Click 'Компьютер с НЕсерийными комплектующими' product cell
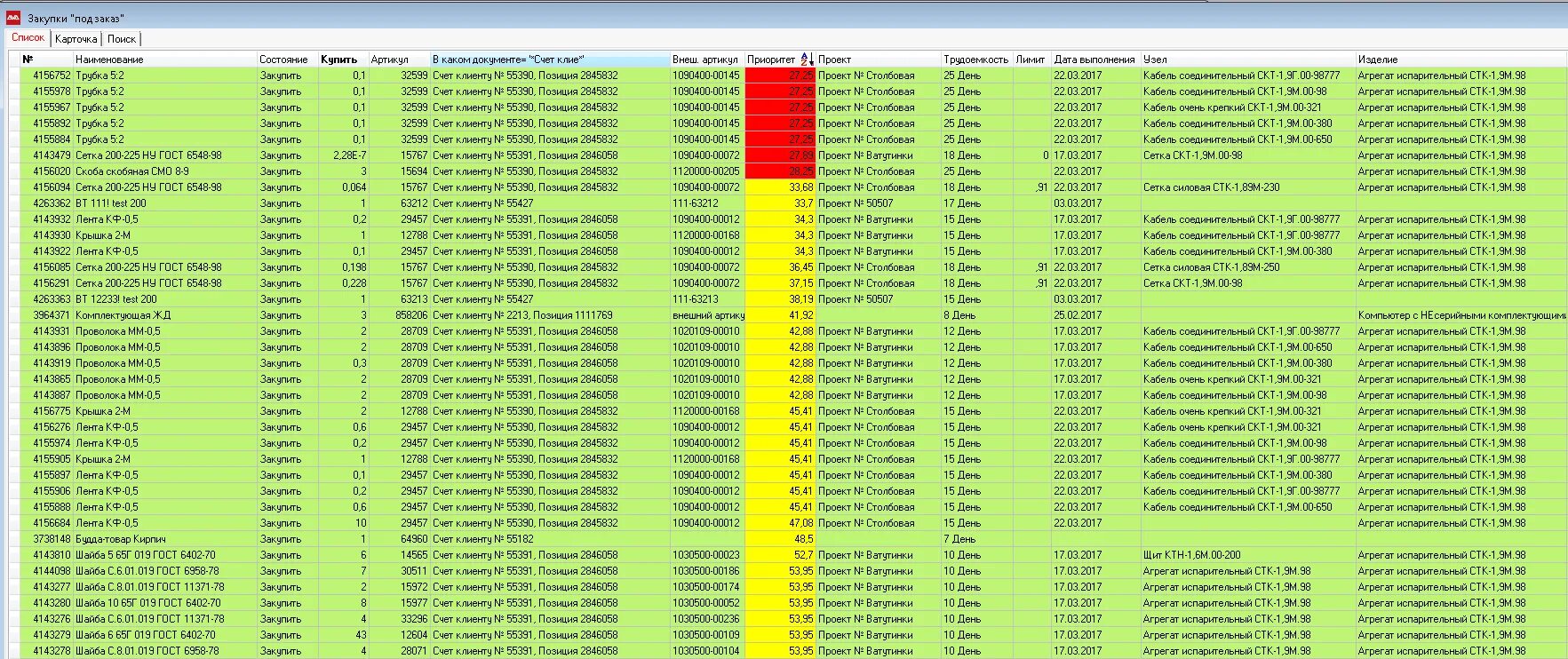 coord(1462,315)
